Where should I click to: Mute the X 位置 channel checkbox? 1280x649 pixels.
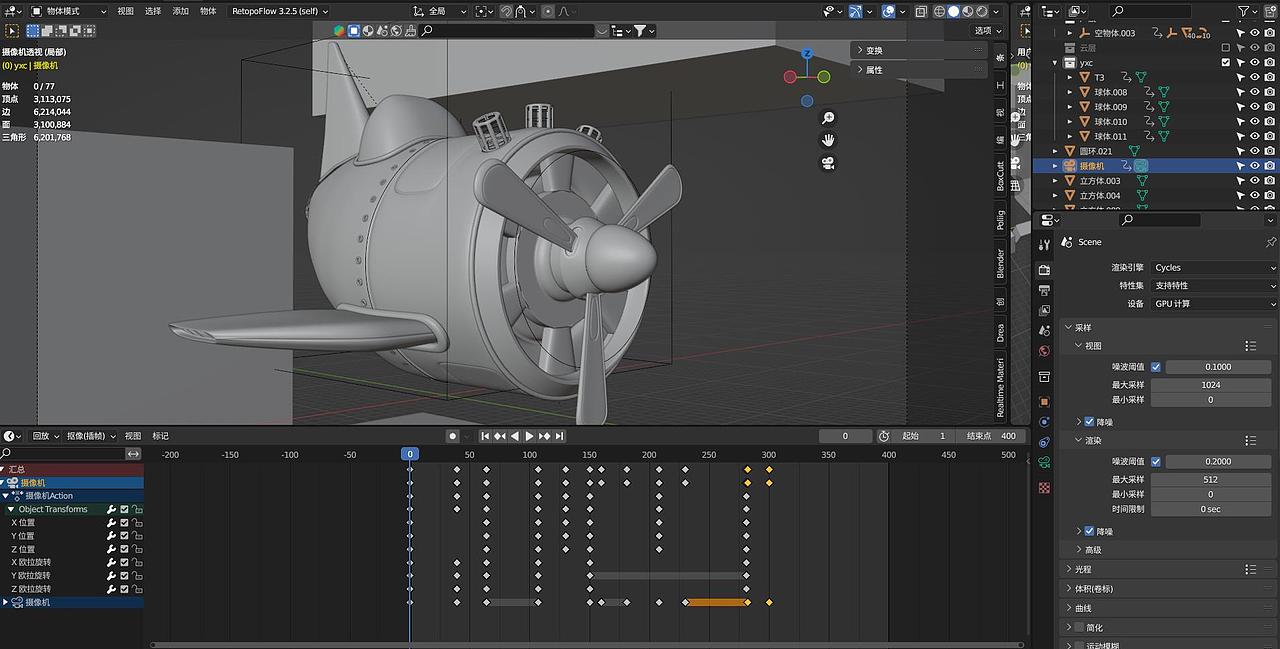click(125, 522)
